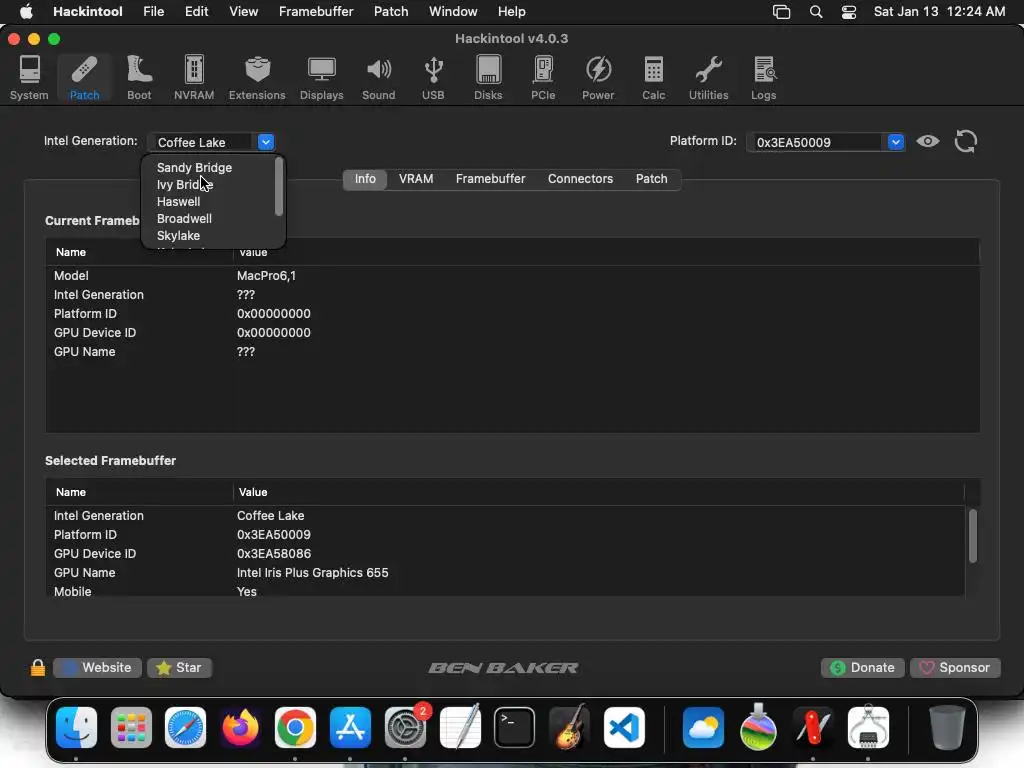The height and width of the screenshot is (768, 1024).
Task: Click the Sponsor button
Action: tap(955, 667)
